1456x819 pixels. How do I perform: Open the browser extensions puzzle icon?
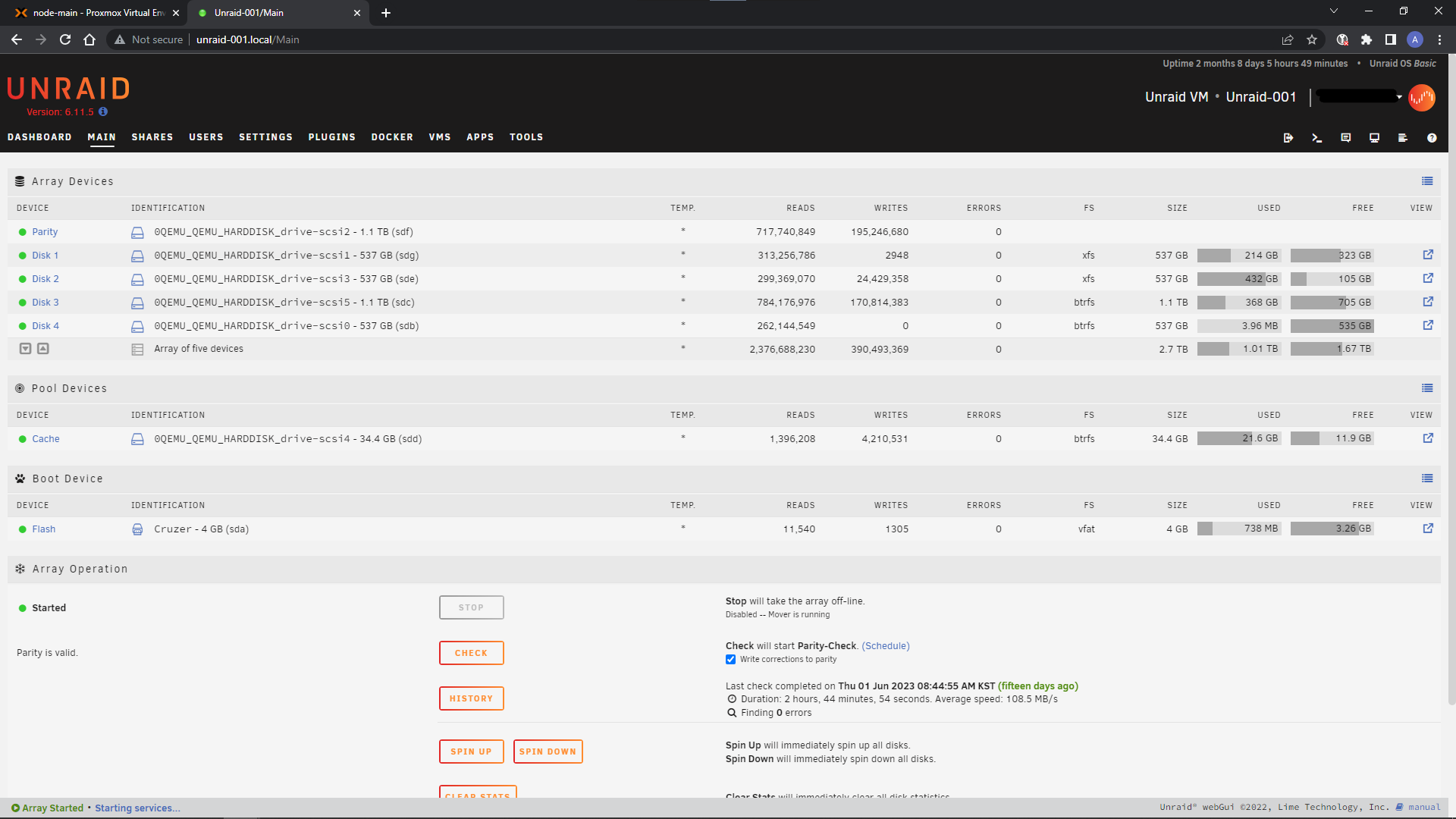[1367, 39]
